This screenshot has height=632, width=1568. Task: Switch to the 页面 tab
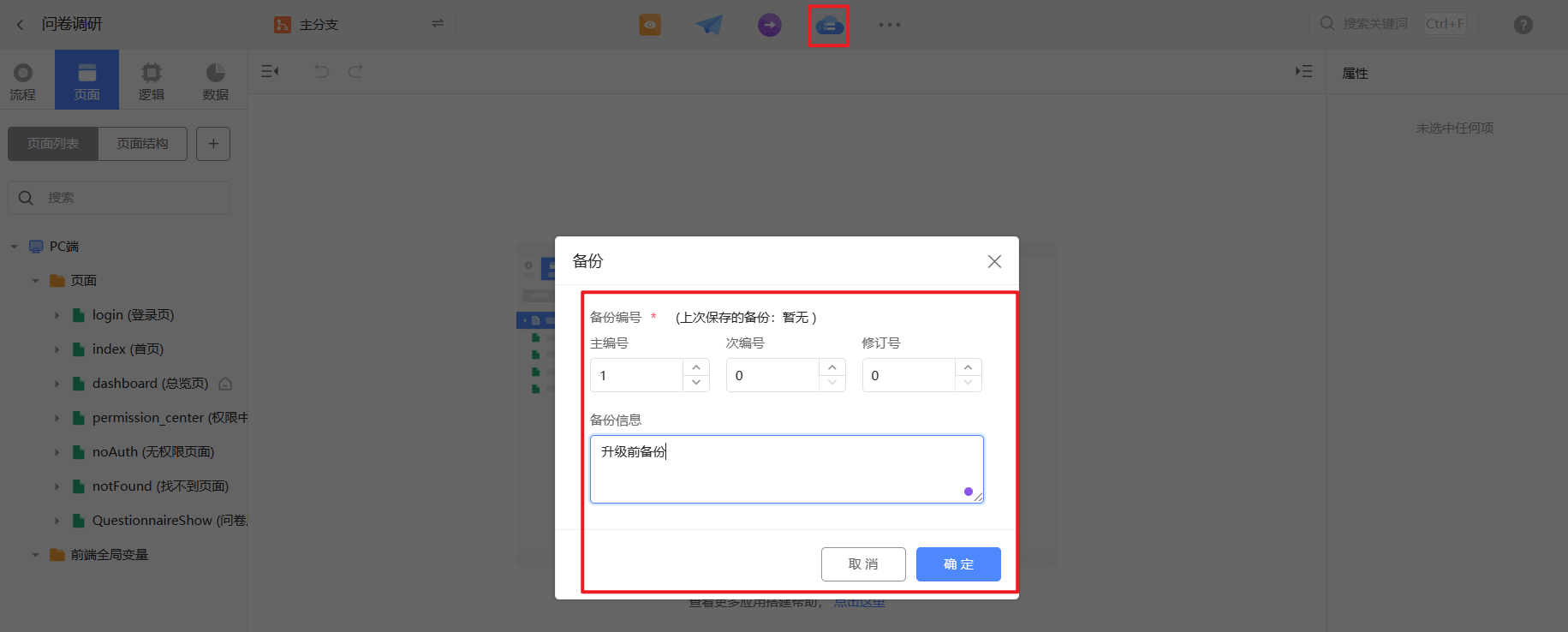pyautogui.click(x=86, y=80)
